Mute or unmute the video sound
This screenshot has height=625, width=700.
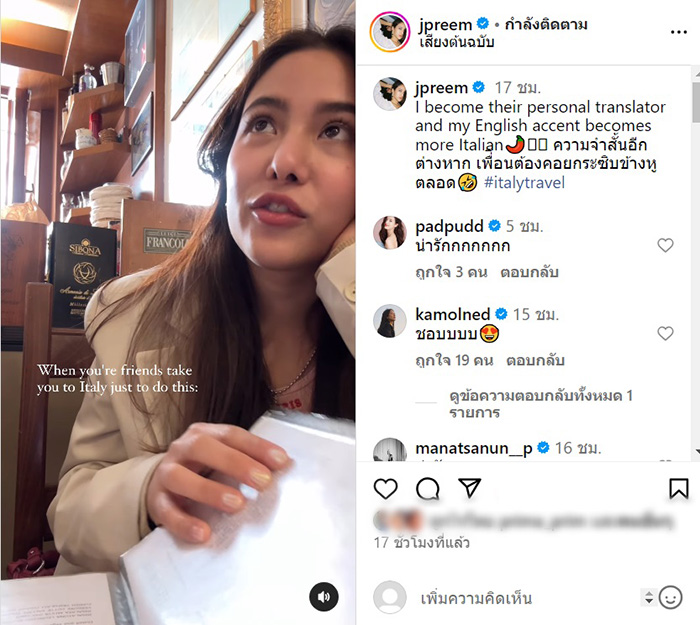coord(323,597)
